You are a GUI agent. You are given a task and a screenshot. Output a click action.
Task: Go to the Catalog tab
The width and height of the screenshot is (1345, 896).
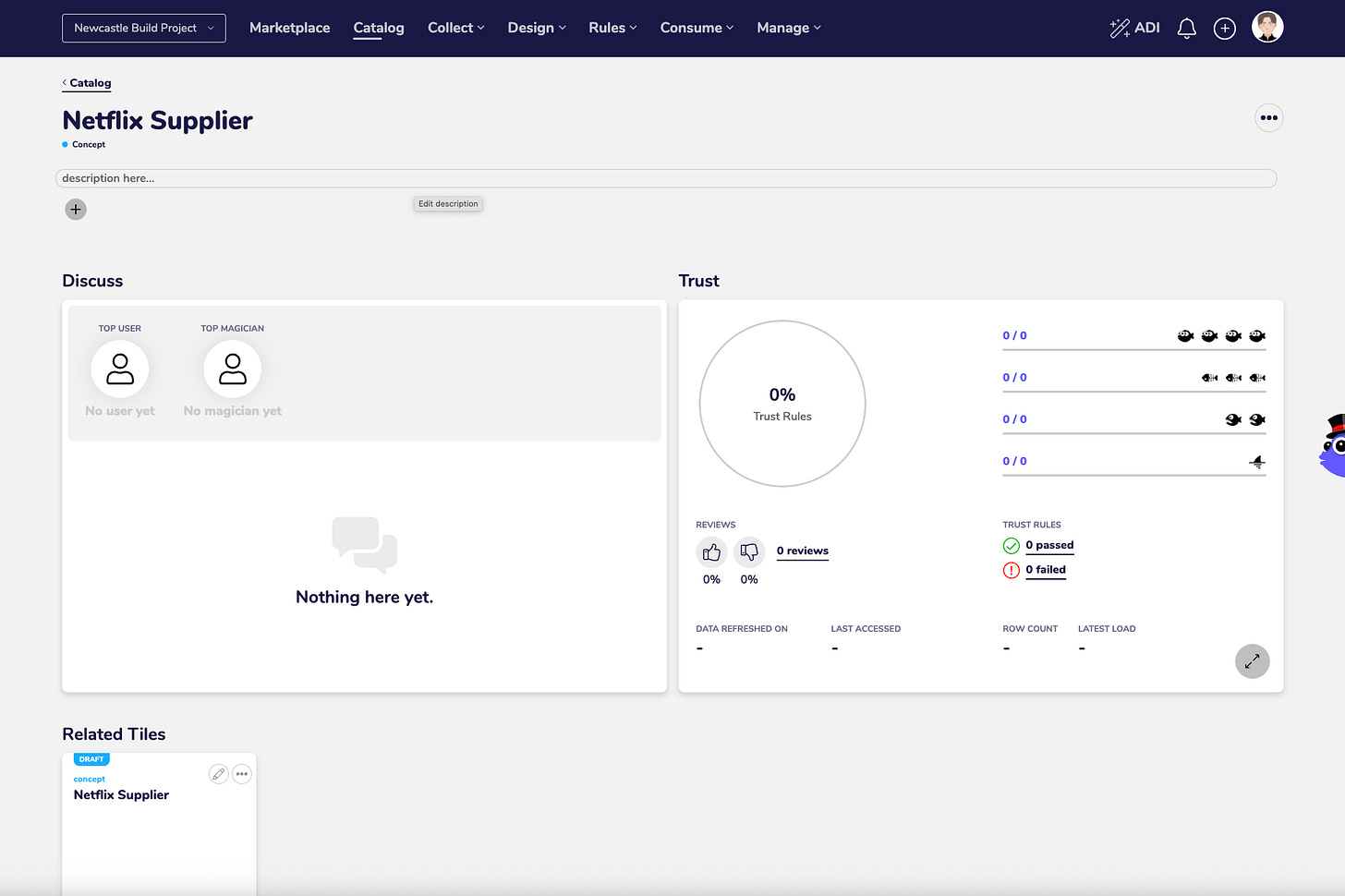coord(379,28)
